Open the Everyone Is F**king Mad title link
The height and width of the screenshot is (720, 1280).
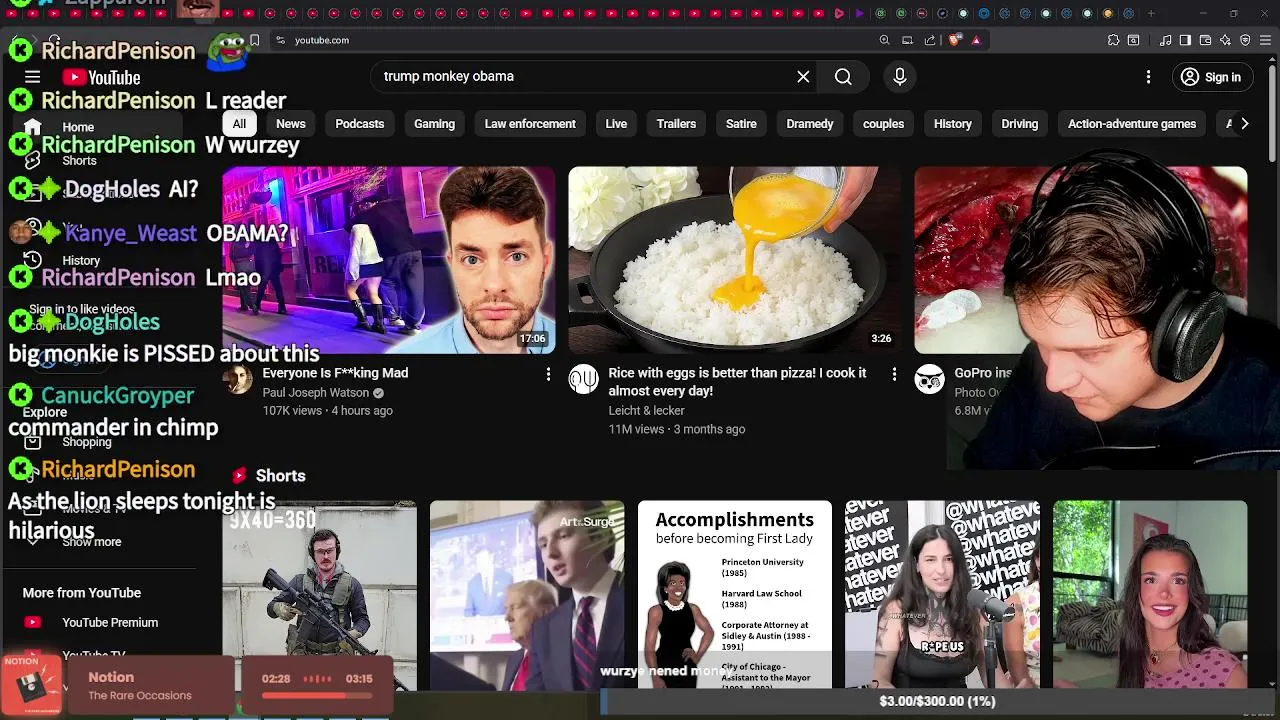(x=335, y=373)
